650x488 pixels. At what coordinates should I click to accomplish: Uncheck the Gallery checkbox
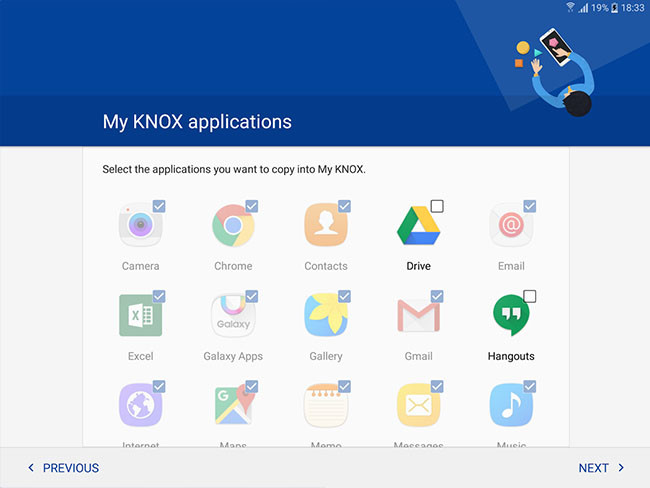[x=344, y=296]
